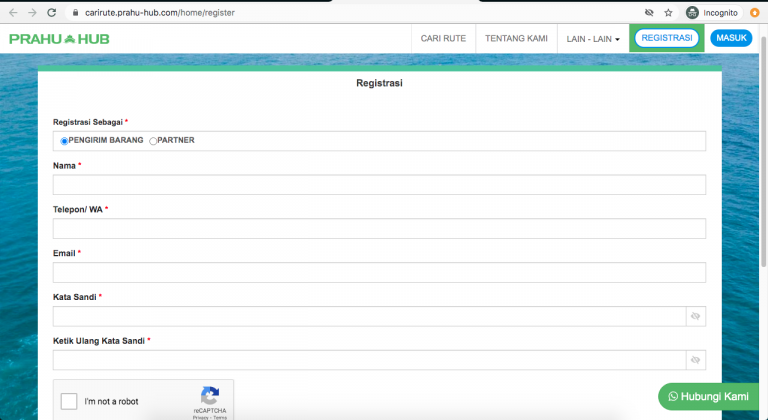Expand the LAIN - LAIN dropdown menu
The image size is (768, 420).
(593, 39)
